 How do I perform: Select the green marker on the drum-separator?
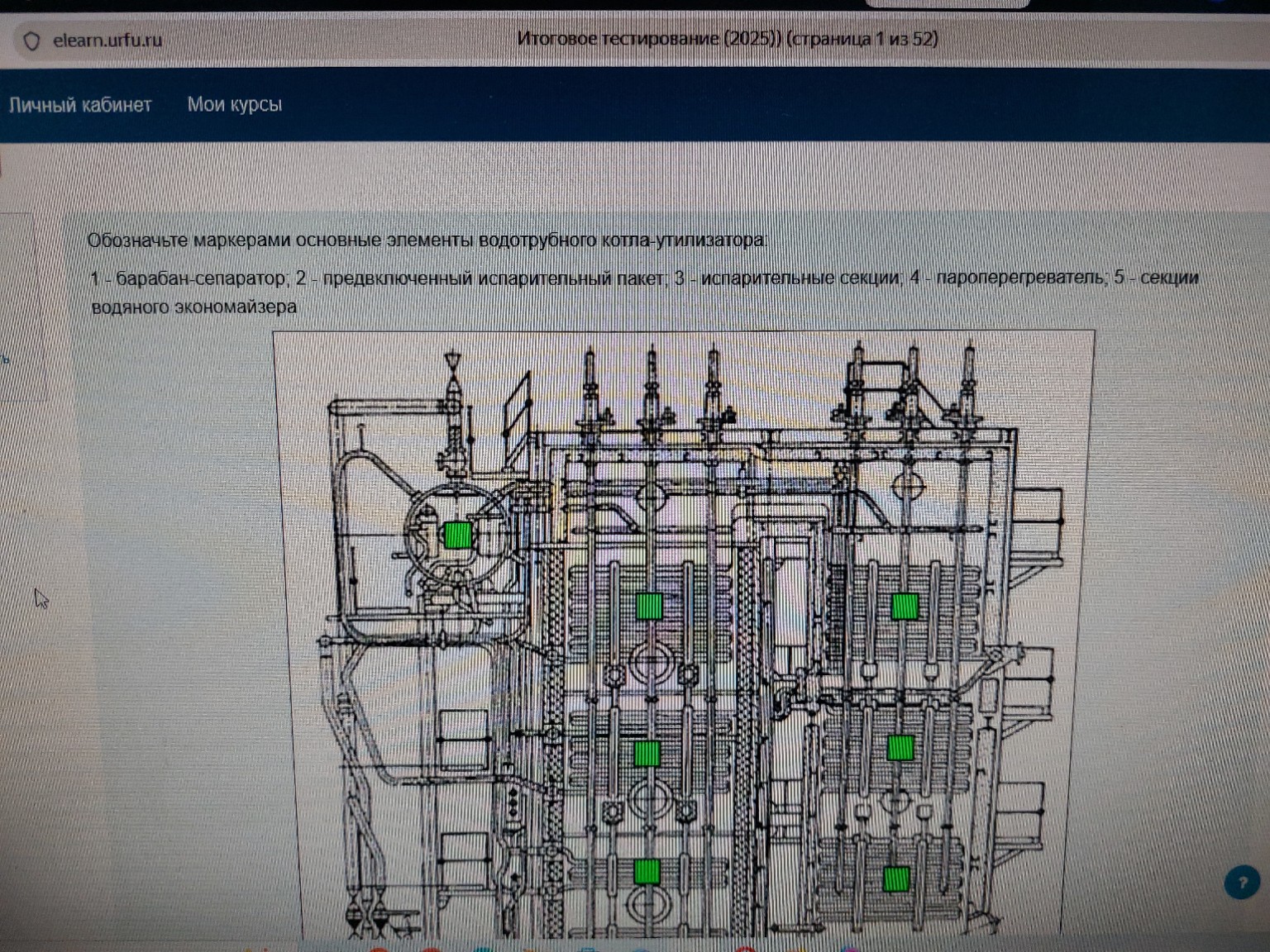tap(457, 535)
